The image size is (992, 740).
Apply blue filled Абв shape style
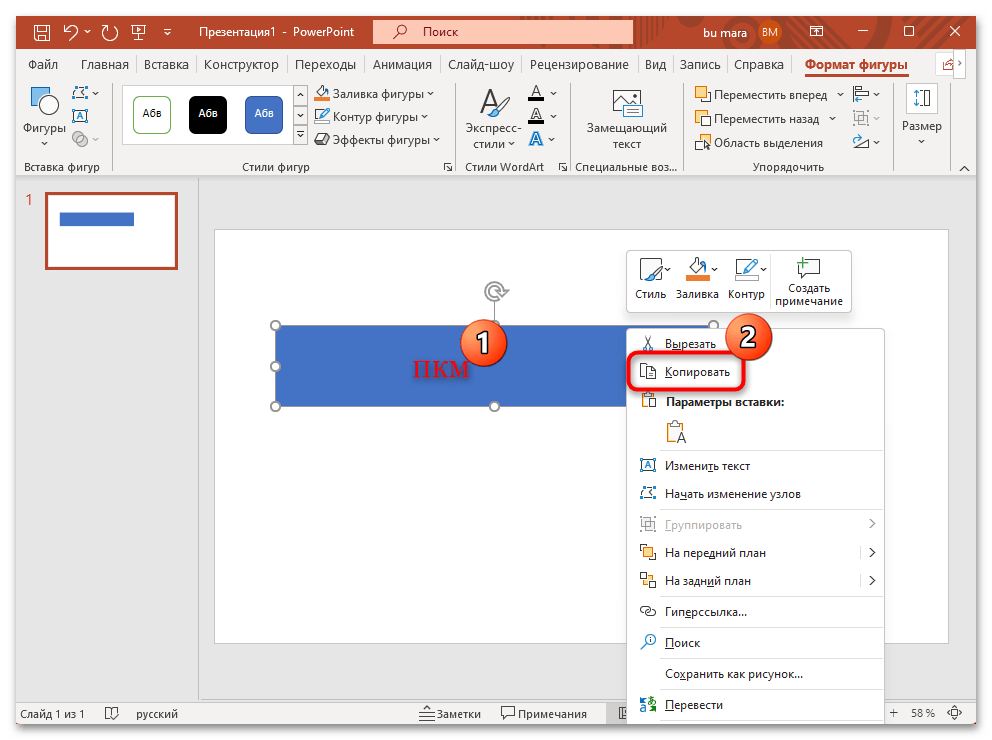coord(264,114)
